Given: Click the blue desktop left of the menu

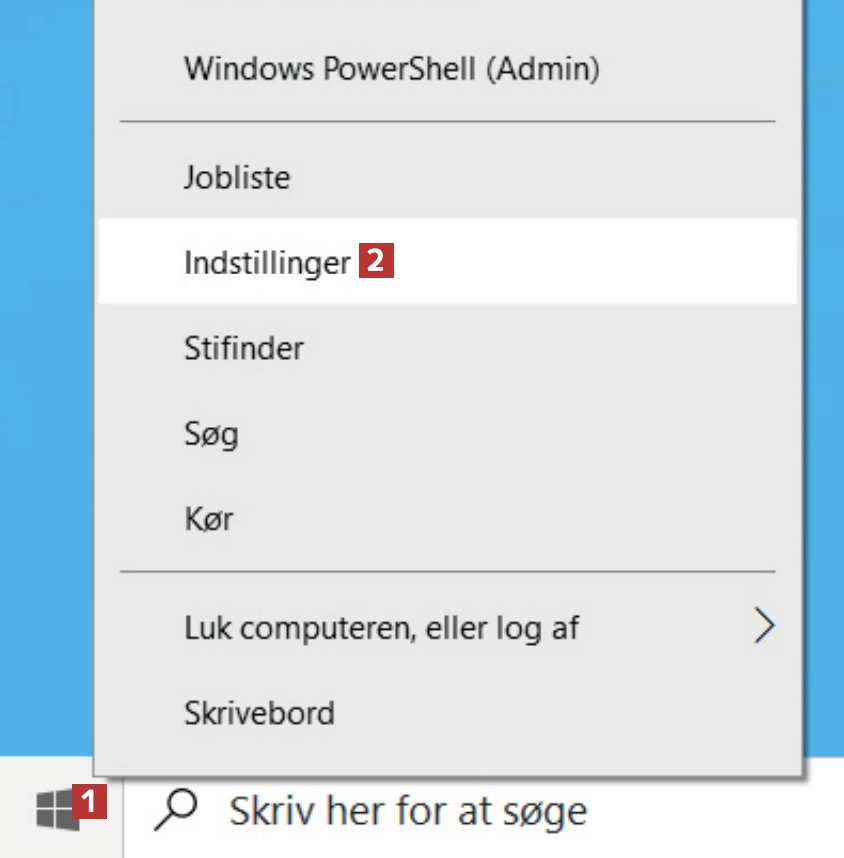Looking at the screenshot, I should coord(45,400).
